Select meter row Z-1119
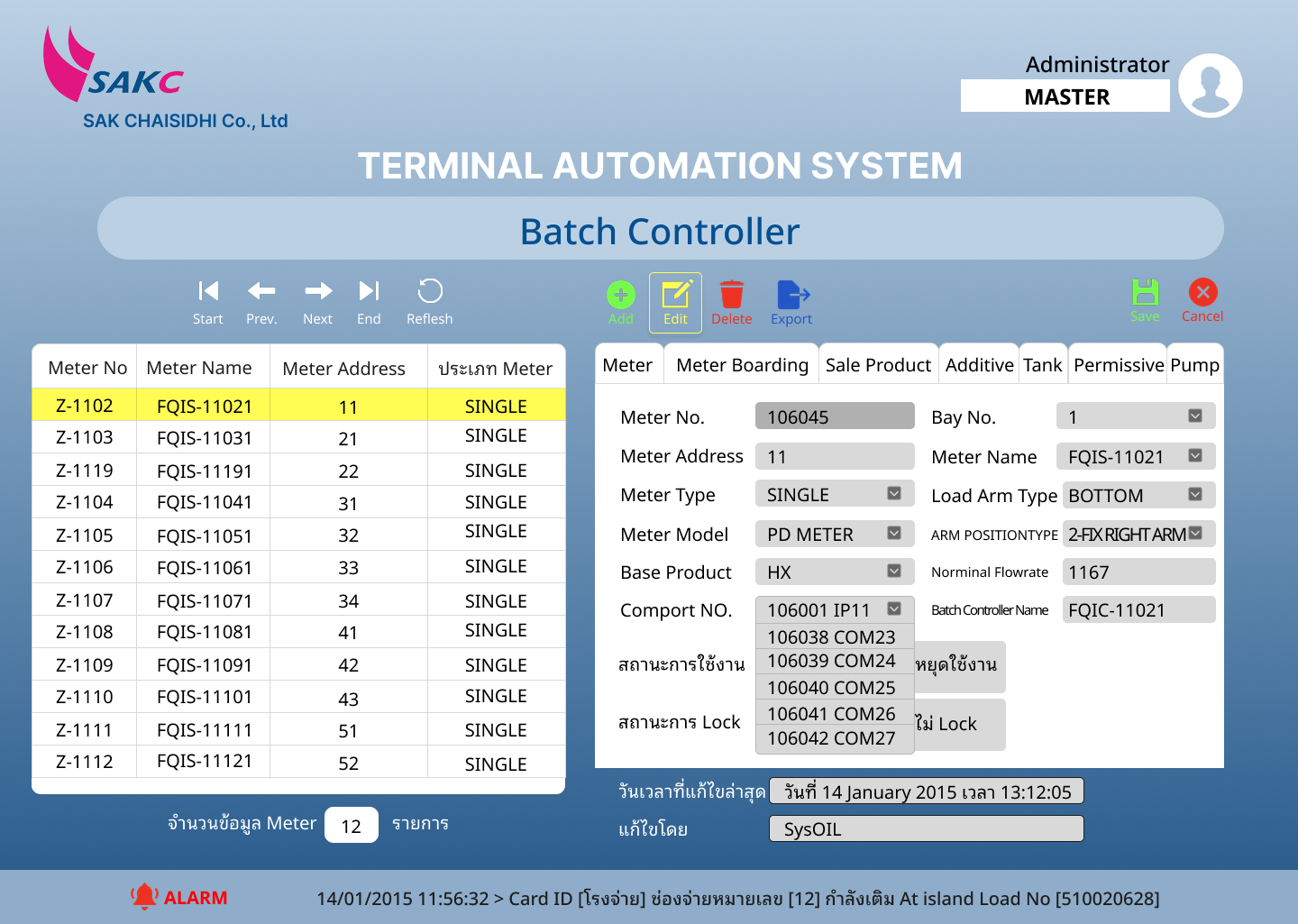This screenshot has height=924, width=1298. [298, 470]
